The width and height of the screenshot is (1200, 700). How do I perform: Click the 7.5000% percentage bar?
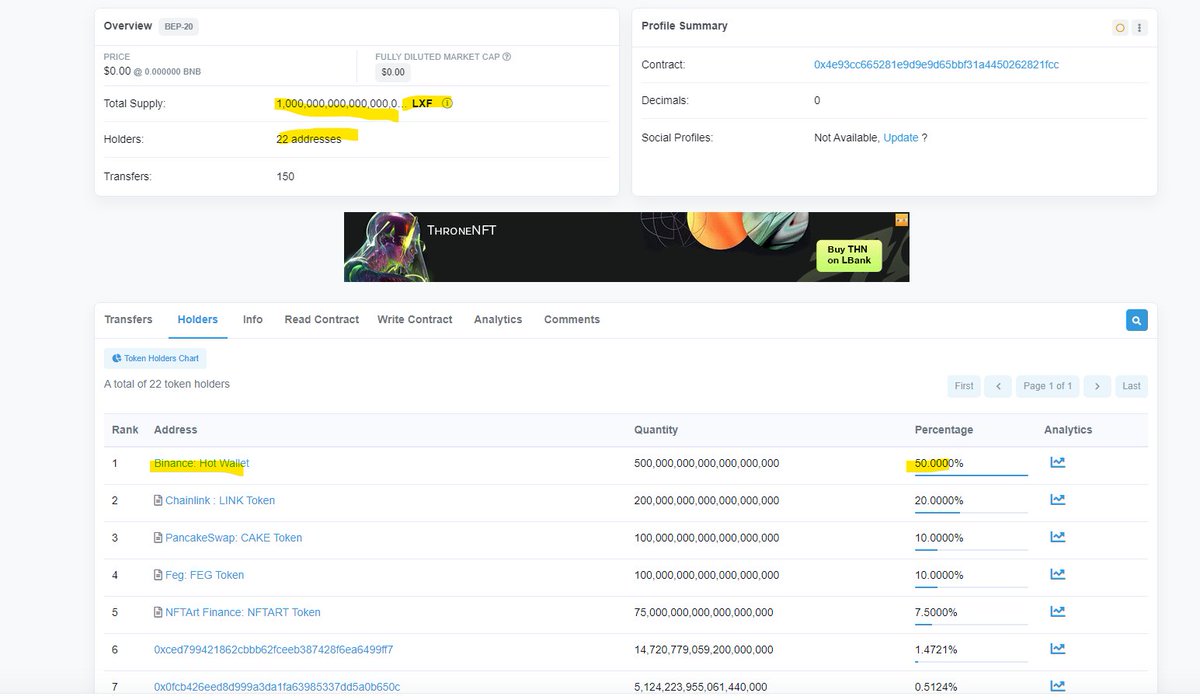point(971,624)
